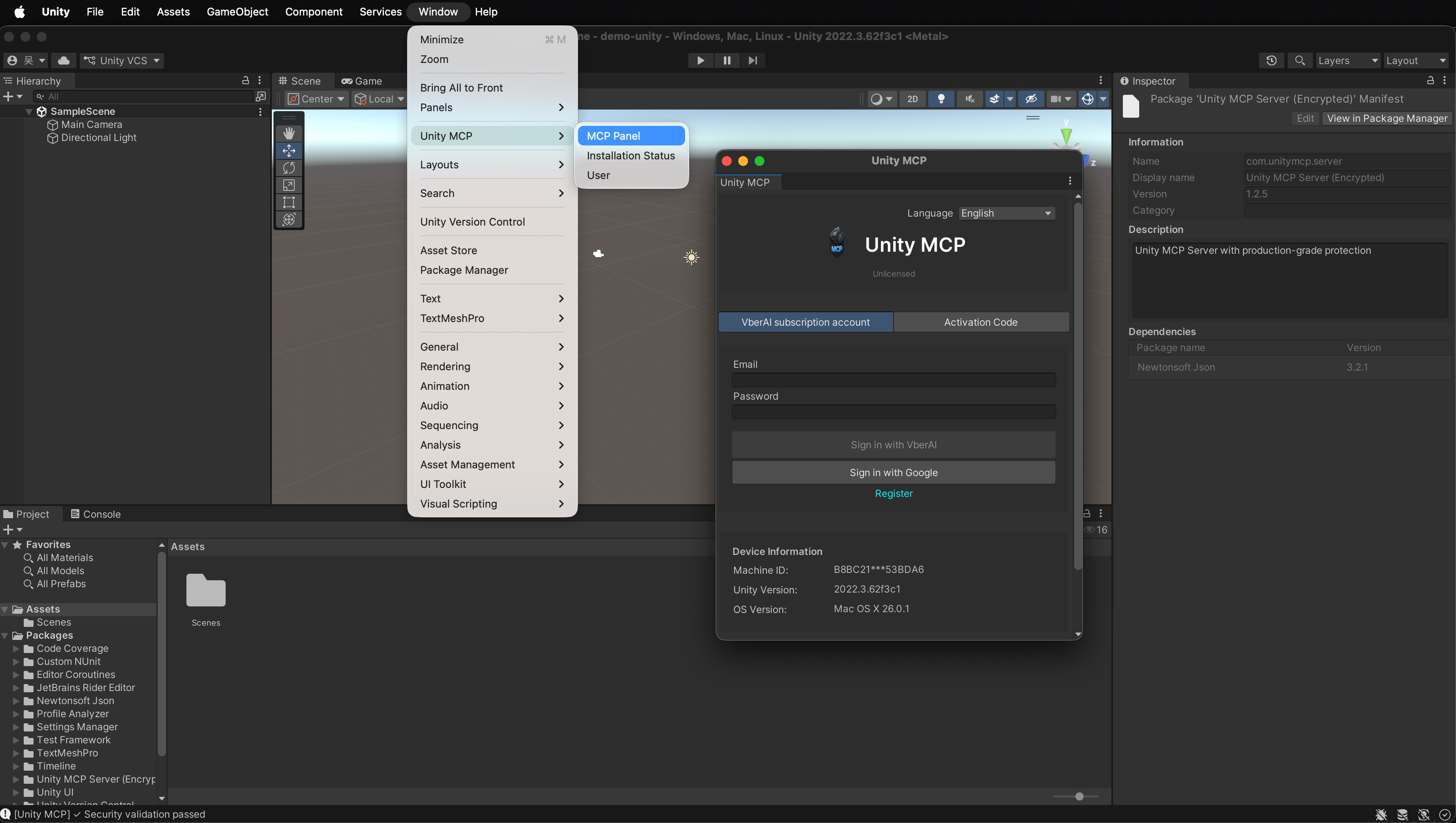
Task: Collapse the Favorites section arrow
Action: click(5, 545)
